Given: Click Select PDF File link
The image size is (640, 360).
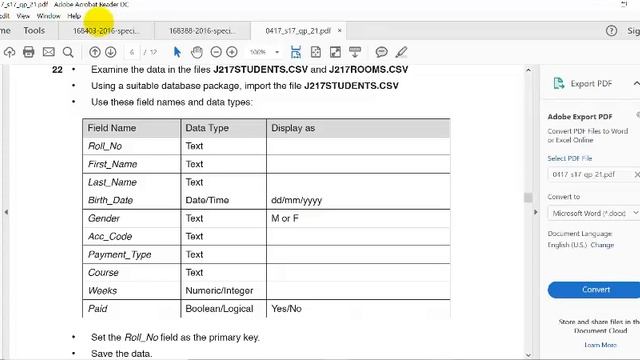Looking at the screenshot, I should pyautogui.click(x=570, y=158).
